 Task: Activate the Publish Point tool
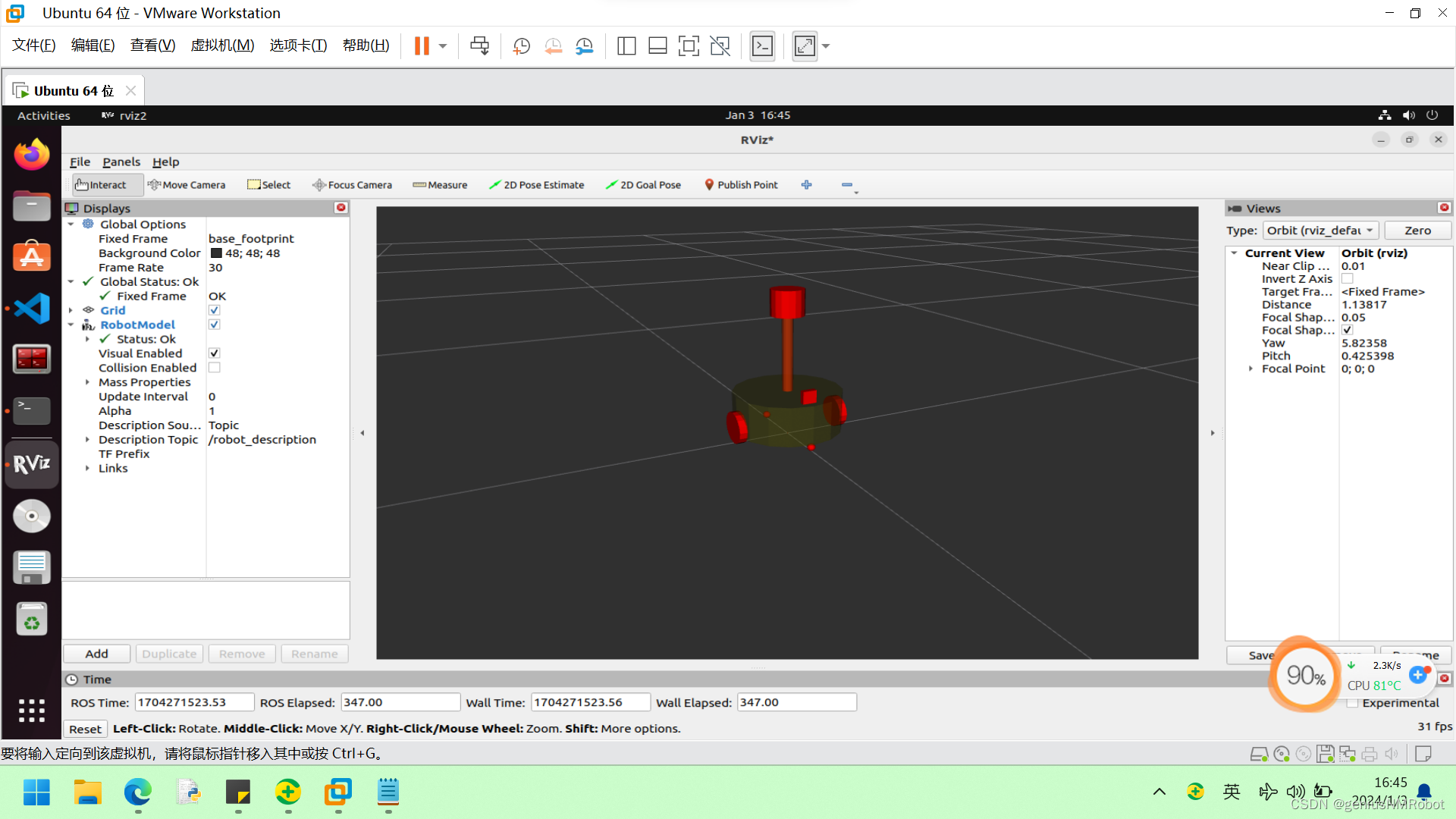click(741, 185)
